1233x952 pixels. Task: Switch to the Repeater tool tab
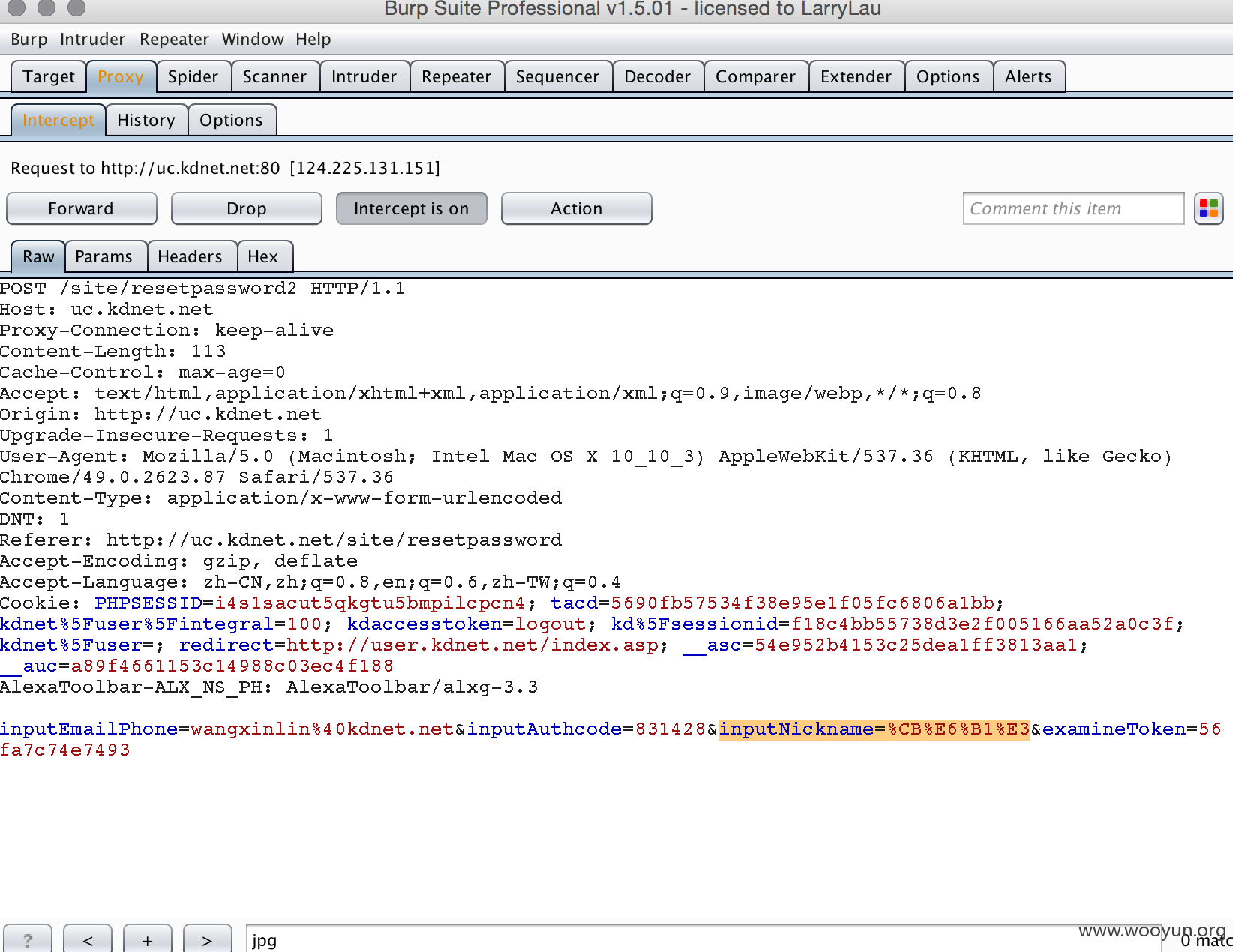coord(456,76)
